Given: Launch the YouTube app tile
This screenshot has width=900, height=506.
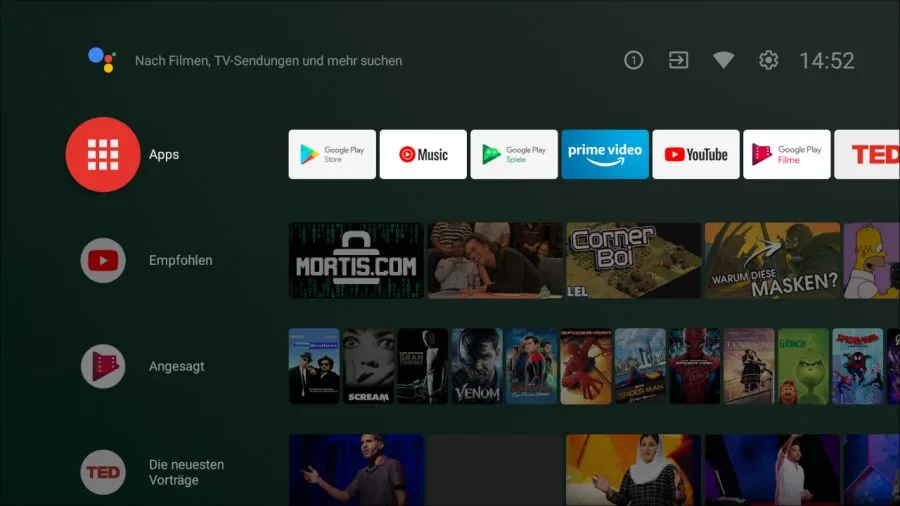Looking at the screenshot, I should click(696, 154).
